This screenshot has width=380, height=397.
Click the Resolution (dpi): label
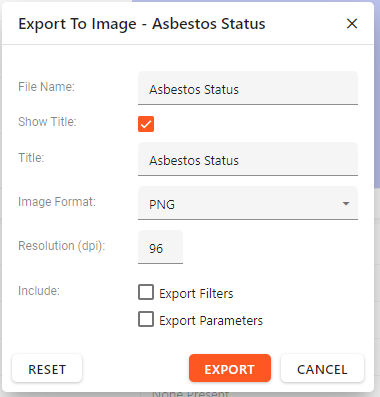tap(62, 246)
